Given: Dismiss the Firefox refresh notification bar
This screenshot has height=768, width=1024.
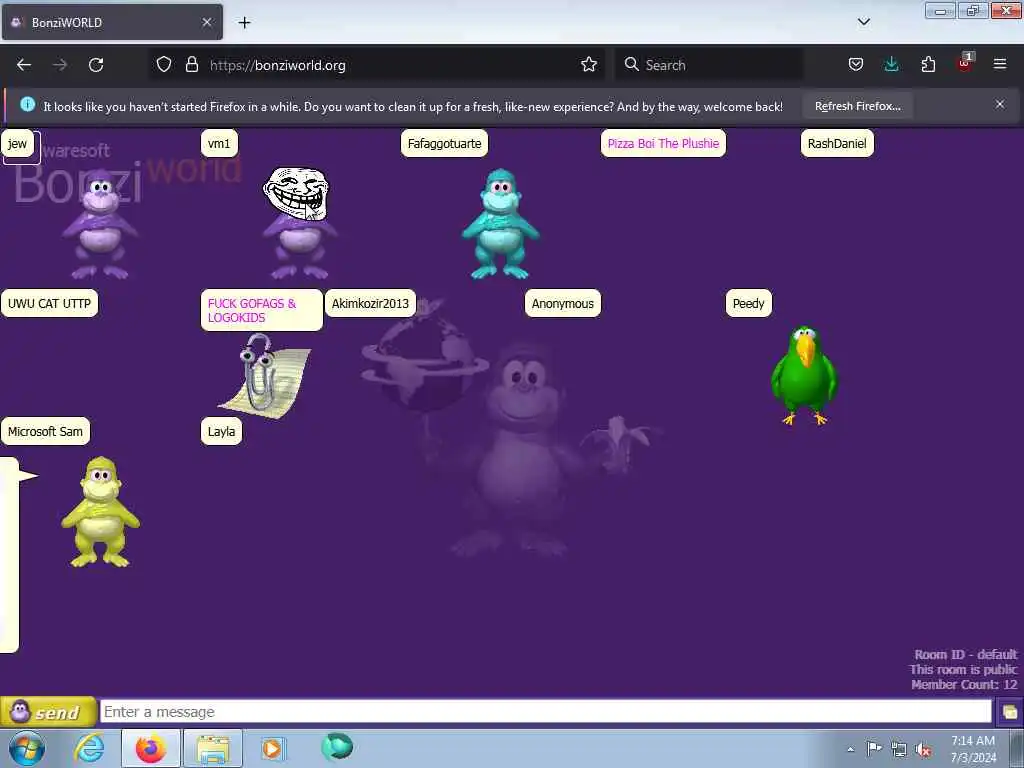Looking at the screenshot, I should tap(1000, 104).
